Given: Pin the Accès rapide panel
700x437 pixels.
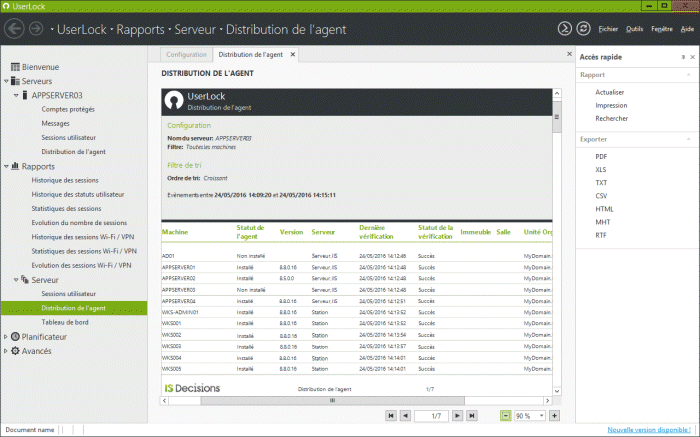Looking at the screenshot, I should pos(683,57).
